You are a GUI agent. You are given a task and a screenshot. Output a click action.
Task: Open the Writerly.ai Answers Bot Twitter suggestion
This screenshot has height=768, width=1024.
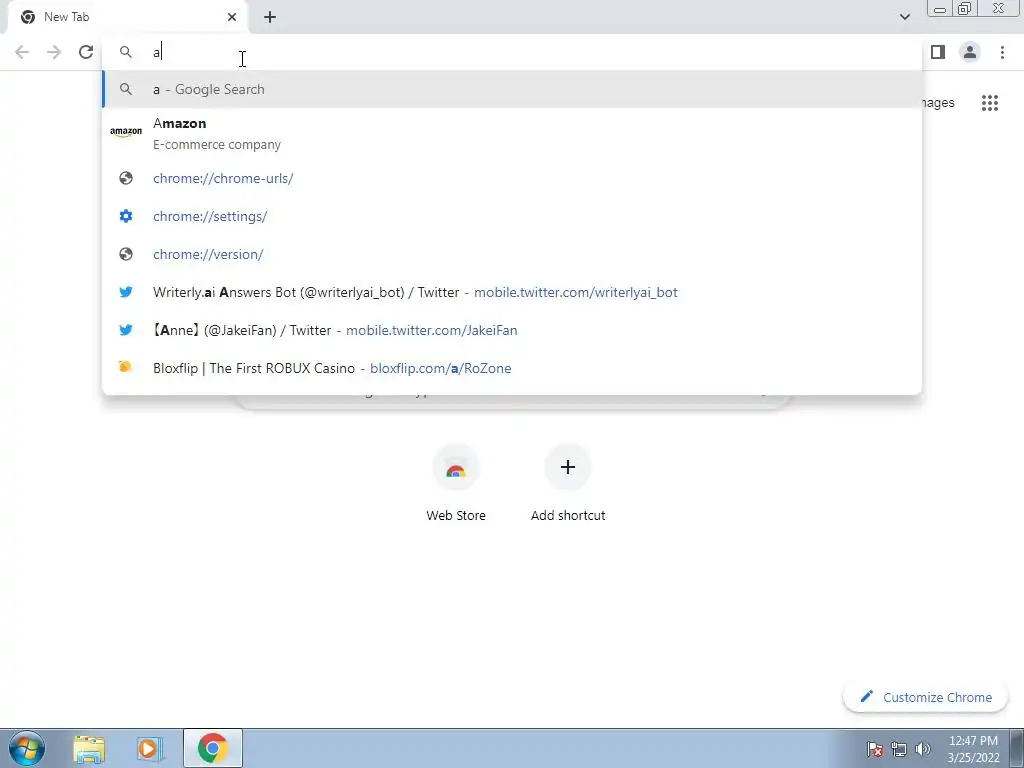(x=512, y=292)
